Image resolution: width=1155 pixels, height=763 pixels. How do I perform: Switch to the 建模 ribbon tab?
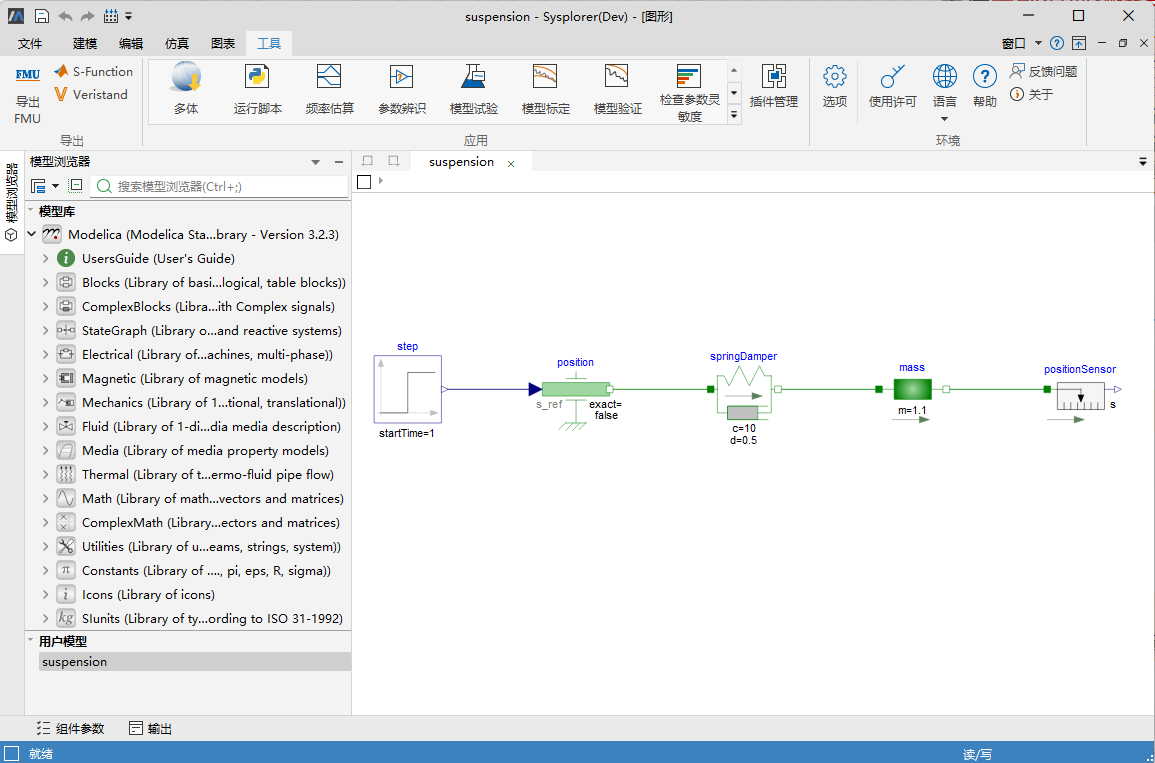click(x=85, y=43)
